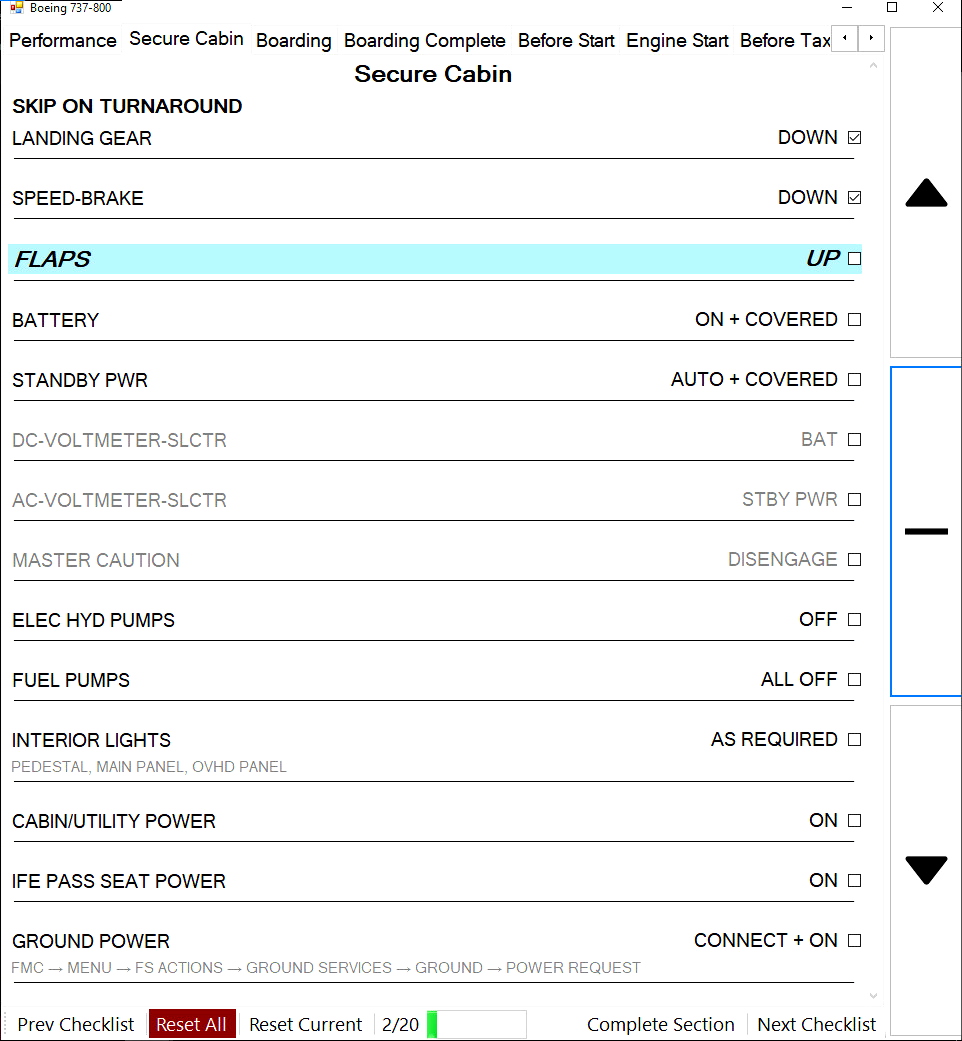Viewport: 962px width, 1041px height.
Task: Uncheck the SPEED-BRAKE DOWN checkbox
Action: (853, 197)
